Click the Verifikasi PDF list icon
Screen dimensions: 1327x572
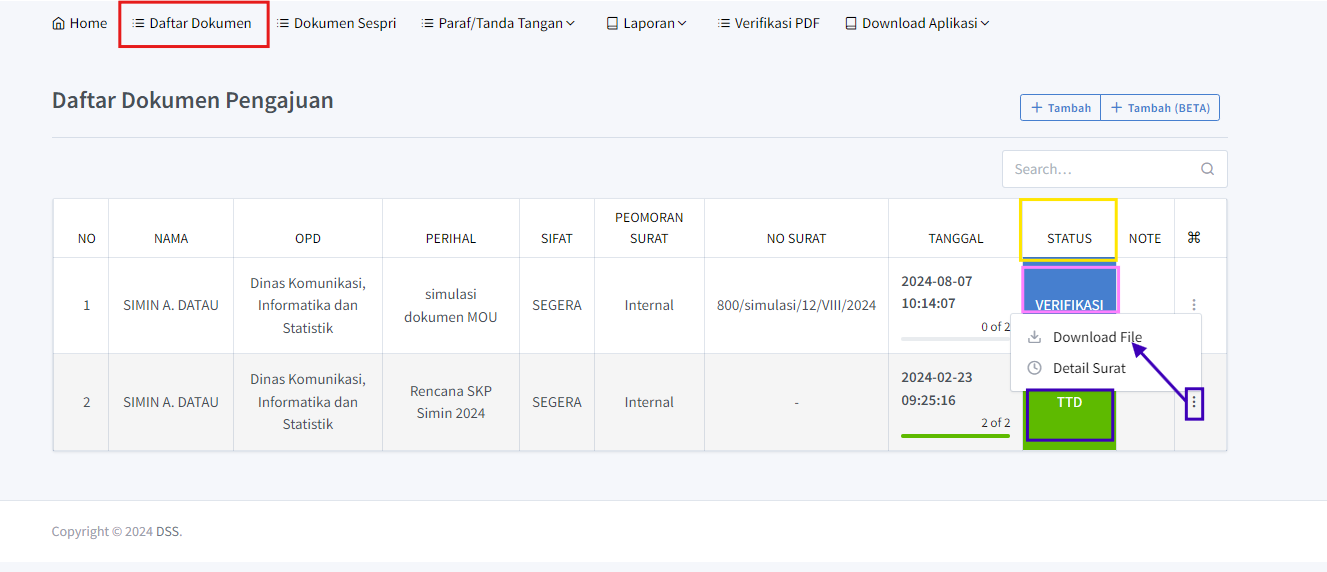click(723, 23)
